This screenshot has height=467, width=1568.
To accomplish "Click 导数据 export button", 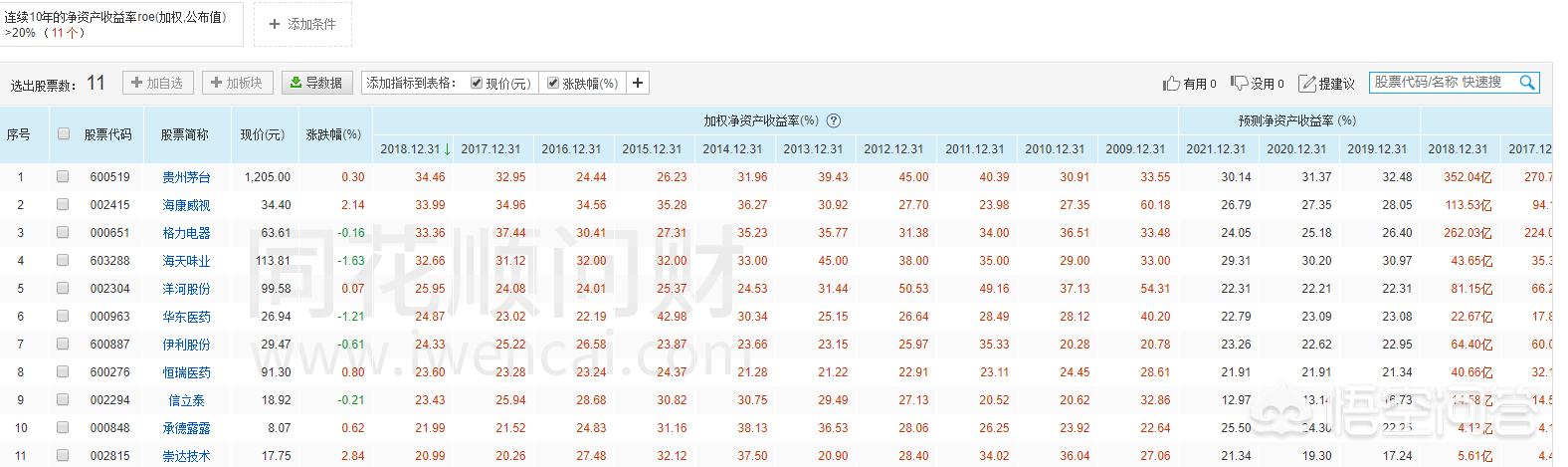I will (x=316, y=84).
